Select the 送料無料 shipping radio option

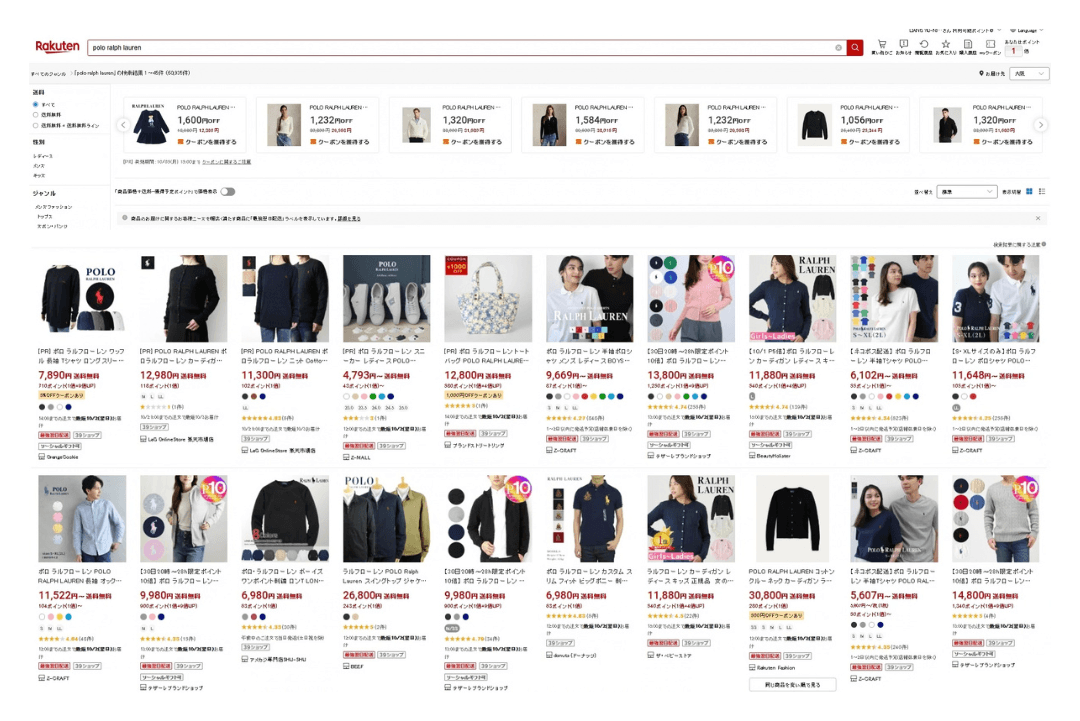coord(35,115)
